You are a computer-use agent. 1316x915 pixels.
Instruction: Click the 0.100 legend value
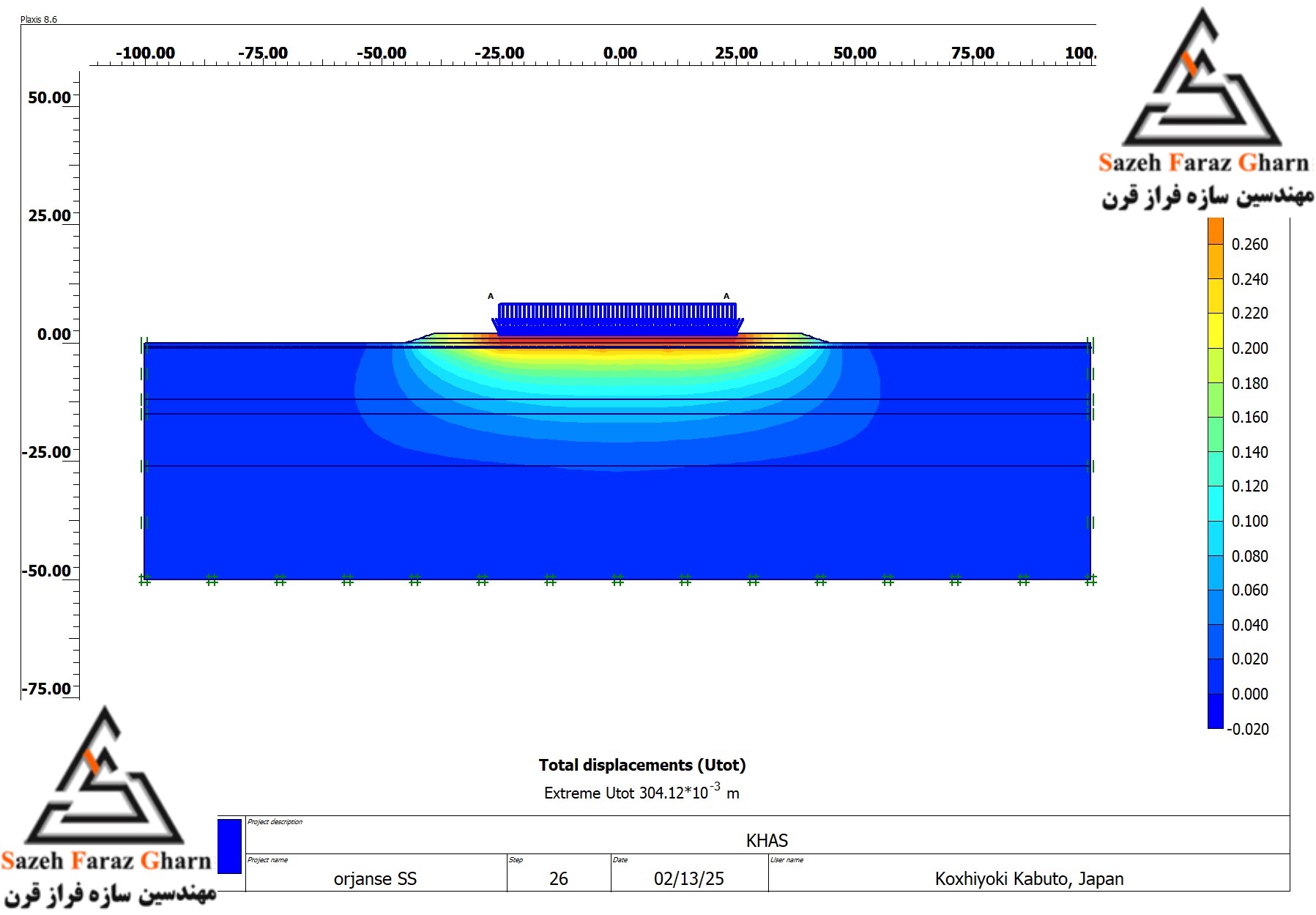[1249, 521]
